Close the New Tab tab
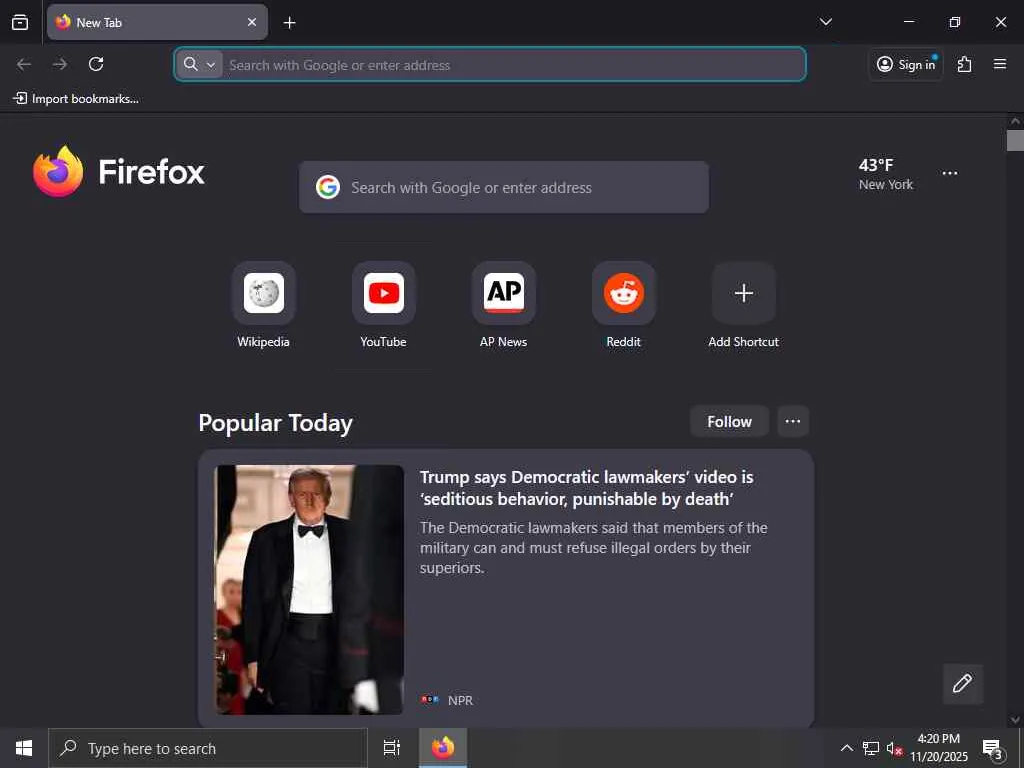 (x=252, y=22)
